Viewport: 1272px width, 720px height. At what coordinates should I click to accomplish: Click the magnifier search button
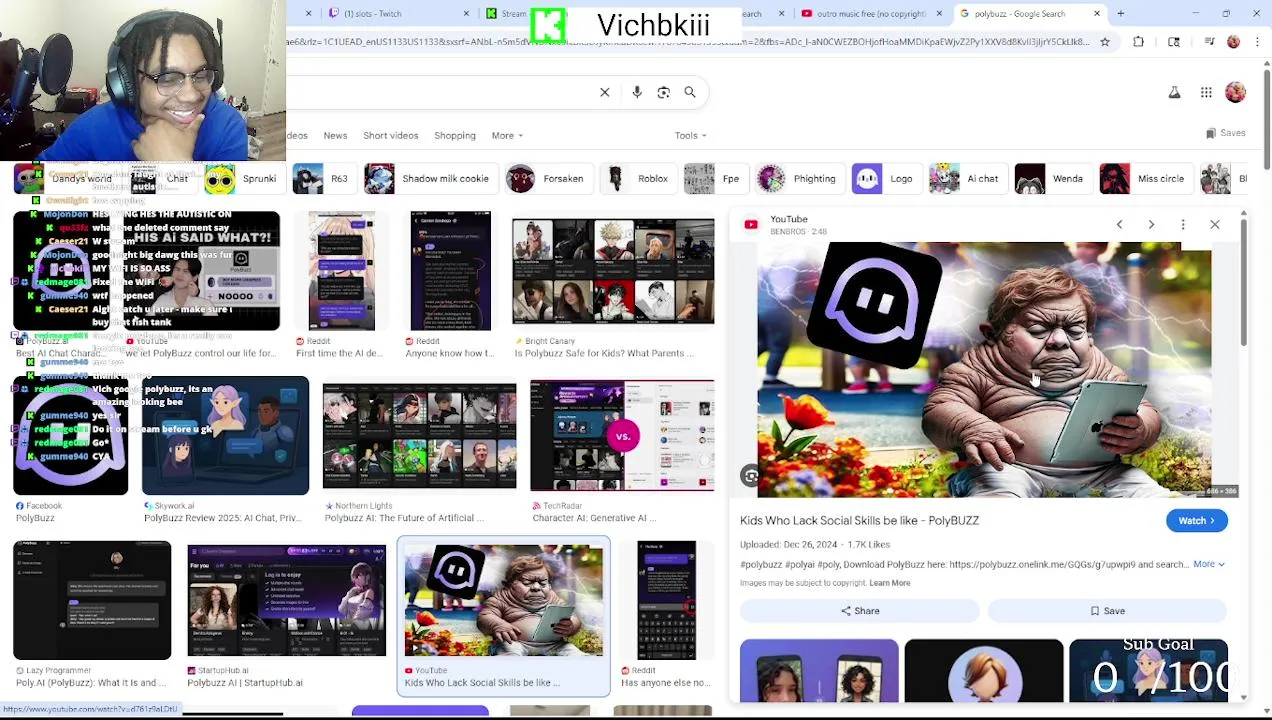pos(690,92)
